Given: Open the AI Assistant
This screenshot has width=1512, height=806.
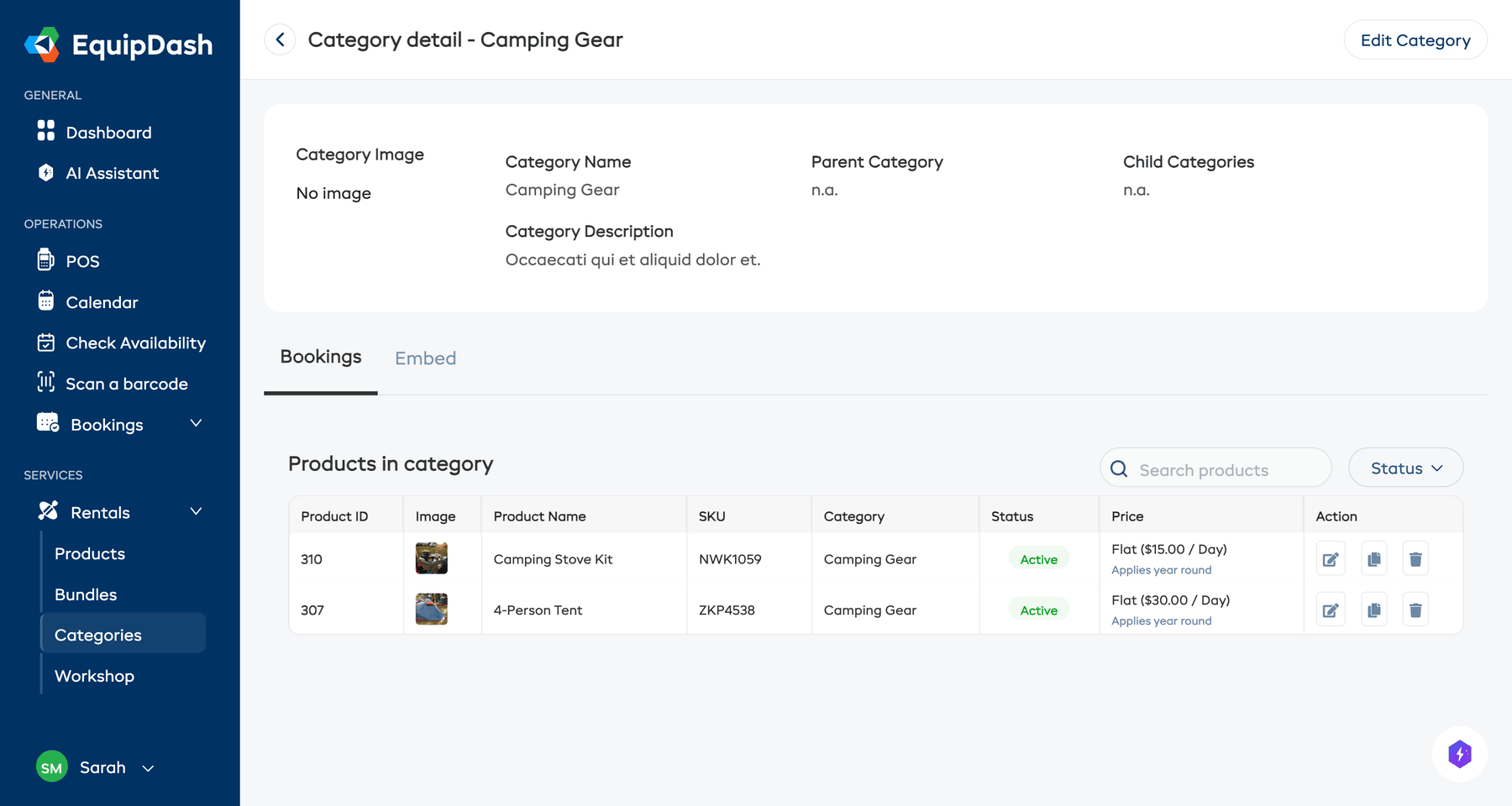Looking at the screenshot, I should (112, 173).
